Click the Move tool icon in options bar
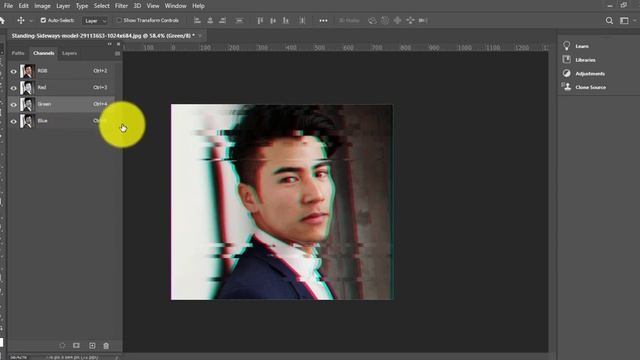 (x=21, y=20)
